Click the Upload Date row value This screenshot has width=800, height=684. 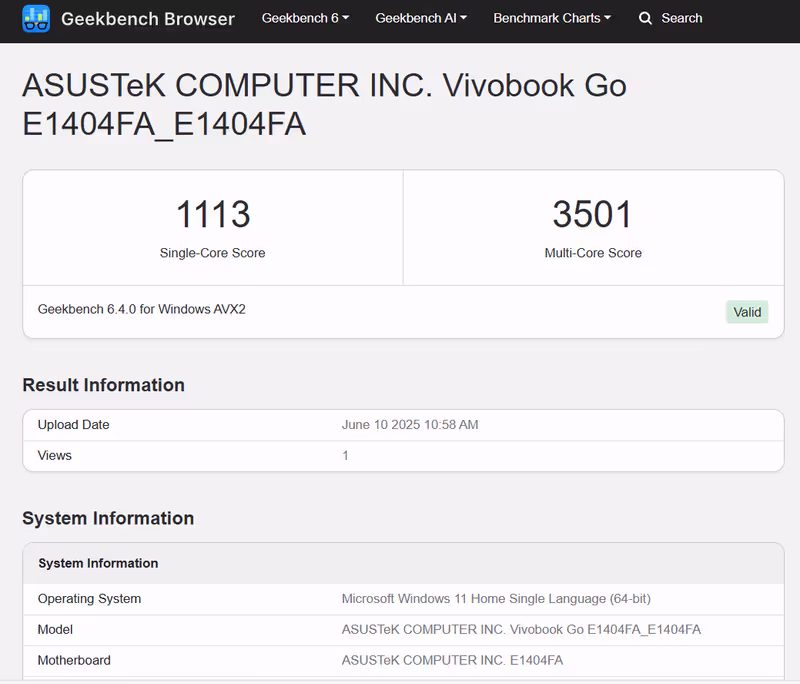[x=410, y=425]
